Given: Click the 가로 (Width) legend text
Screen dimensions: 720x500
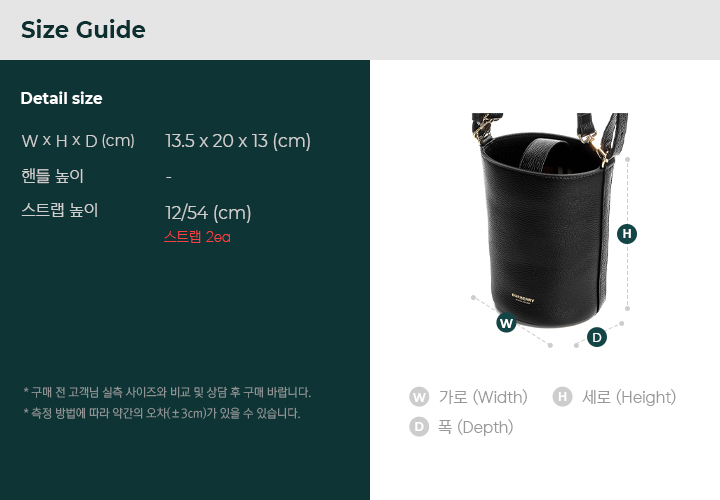Looking at the screenshot, I should click(483, 397).
